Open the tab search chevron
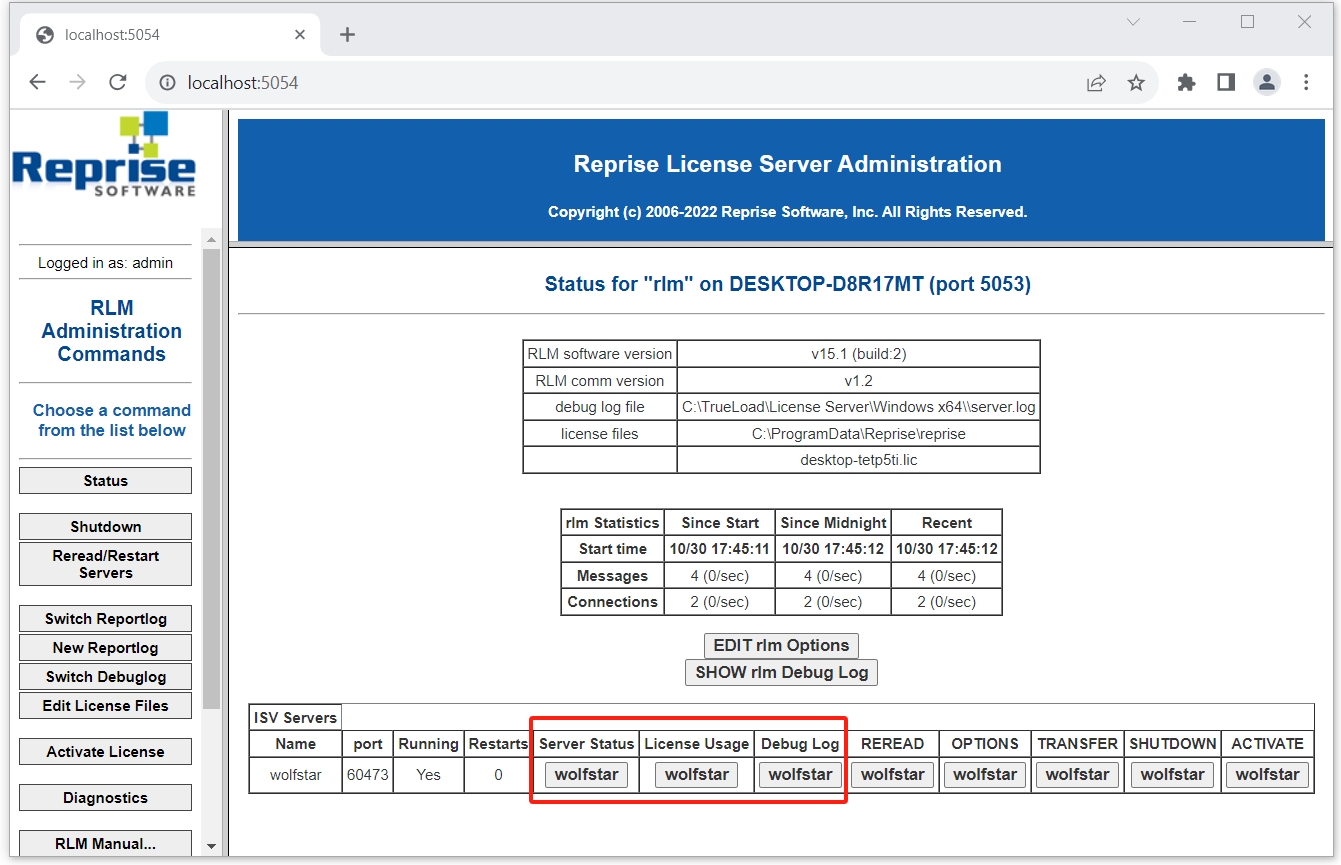 pos(1133,22)
